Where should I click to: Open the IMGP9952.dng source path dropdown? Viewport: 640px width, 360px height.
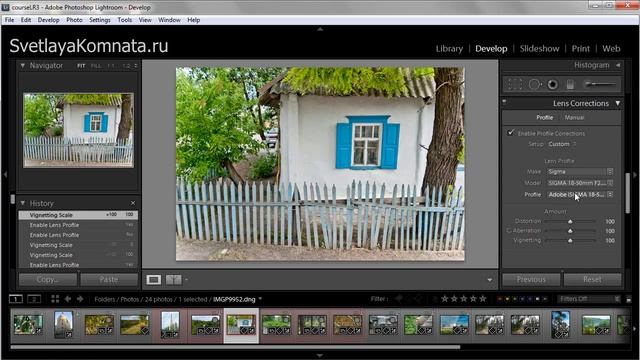tap(260, 299)
